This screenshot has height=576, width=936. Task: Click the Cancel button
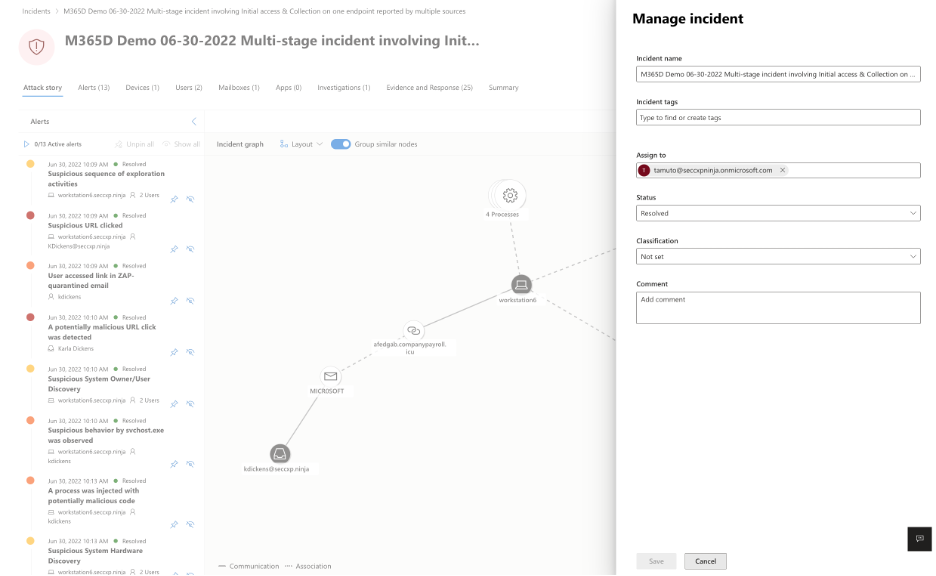coord(705,561)
